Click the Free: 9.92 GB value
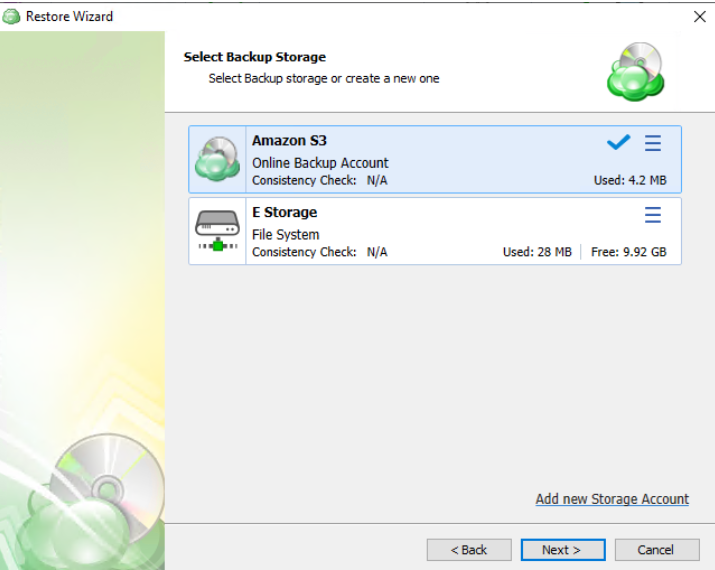 coord(628,252)
